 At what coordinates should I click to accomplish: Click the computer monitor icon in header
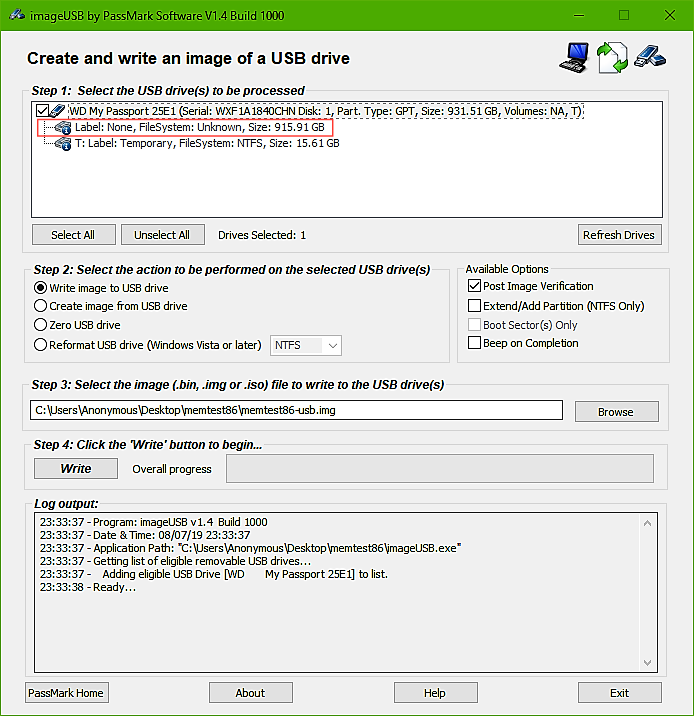[574, 58]
